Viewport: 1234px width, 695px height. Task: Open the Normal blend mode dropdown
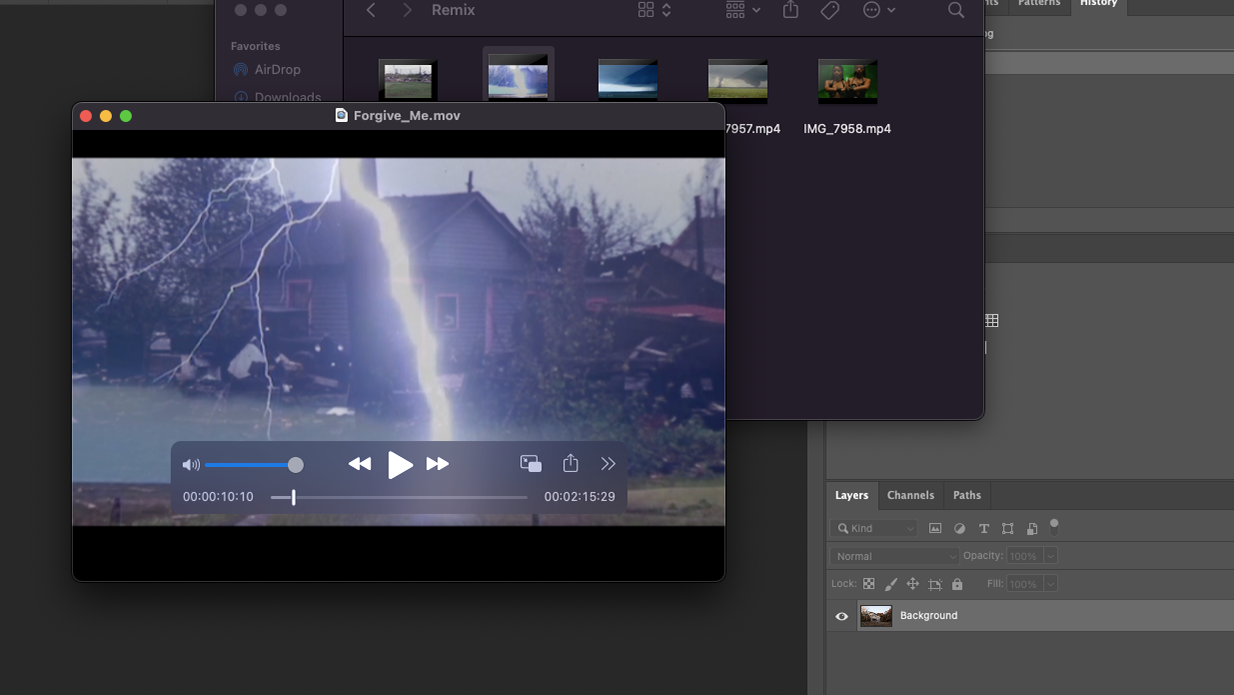(x=894, y=556)
